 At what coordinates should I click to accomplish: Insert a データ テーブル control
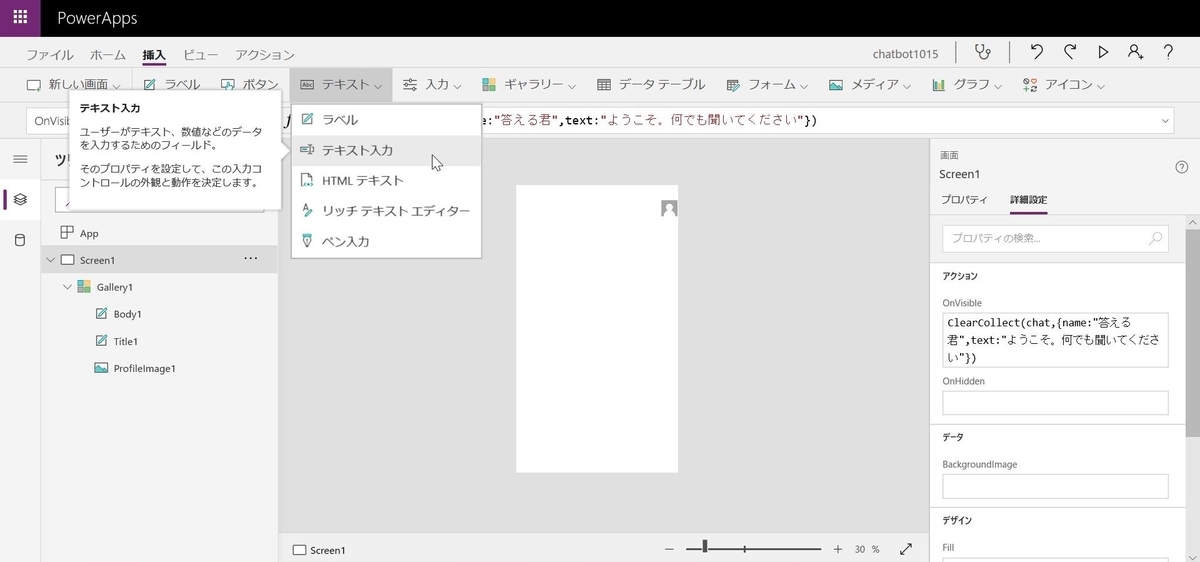(651, 85)
